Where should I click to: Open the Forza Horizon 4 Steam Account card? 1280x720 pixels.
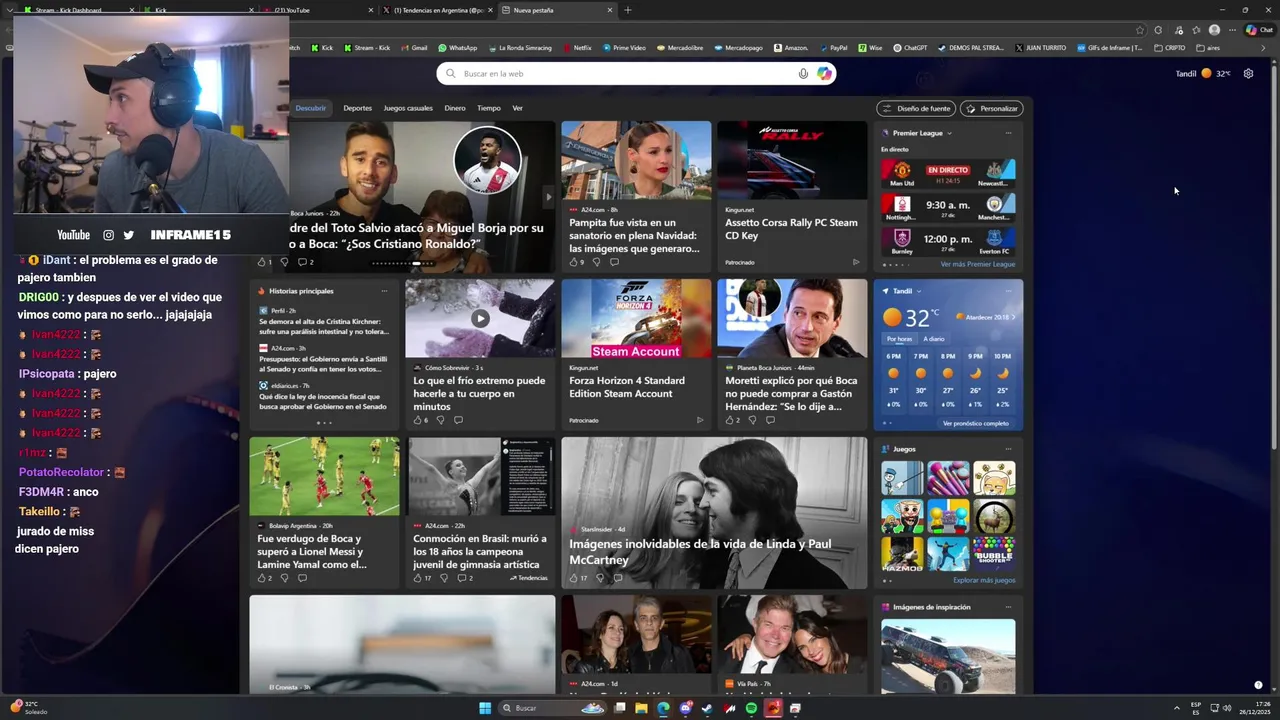636,354
